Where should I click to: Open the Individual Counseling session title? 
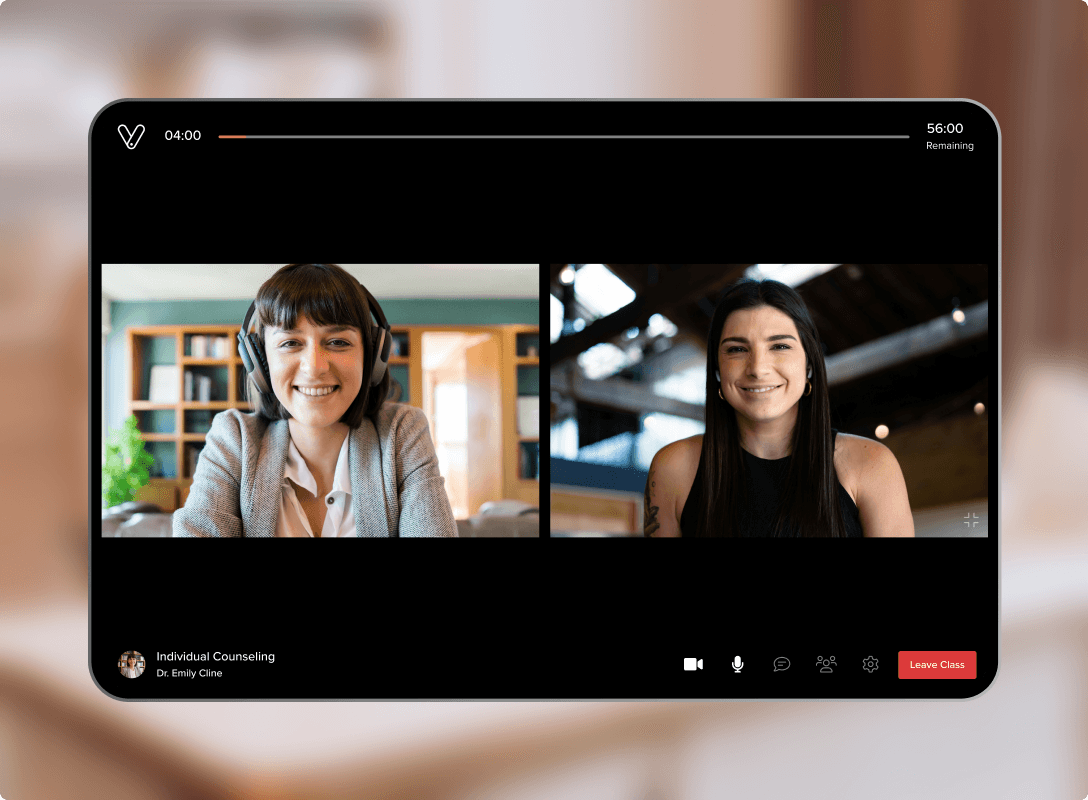(x=215, y=656)
